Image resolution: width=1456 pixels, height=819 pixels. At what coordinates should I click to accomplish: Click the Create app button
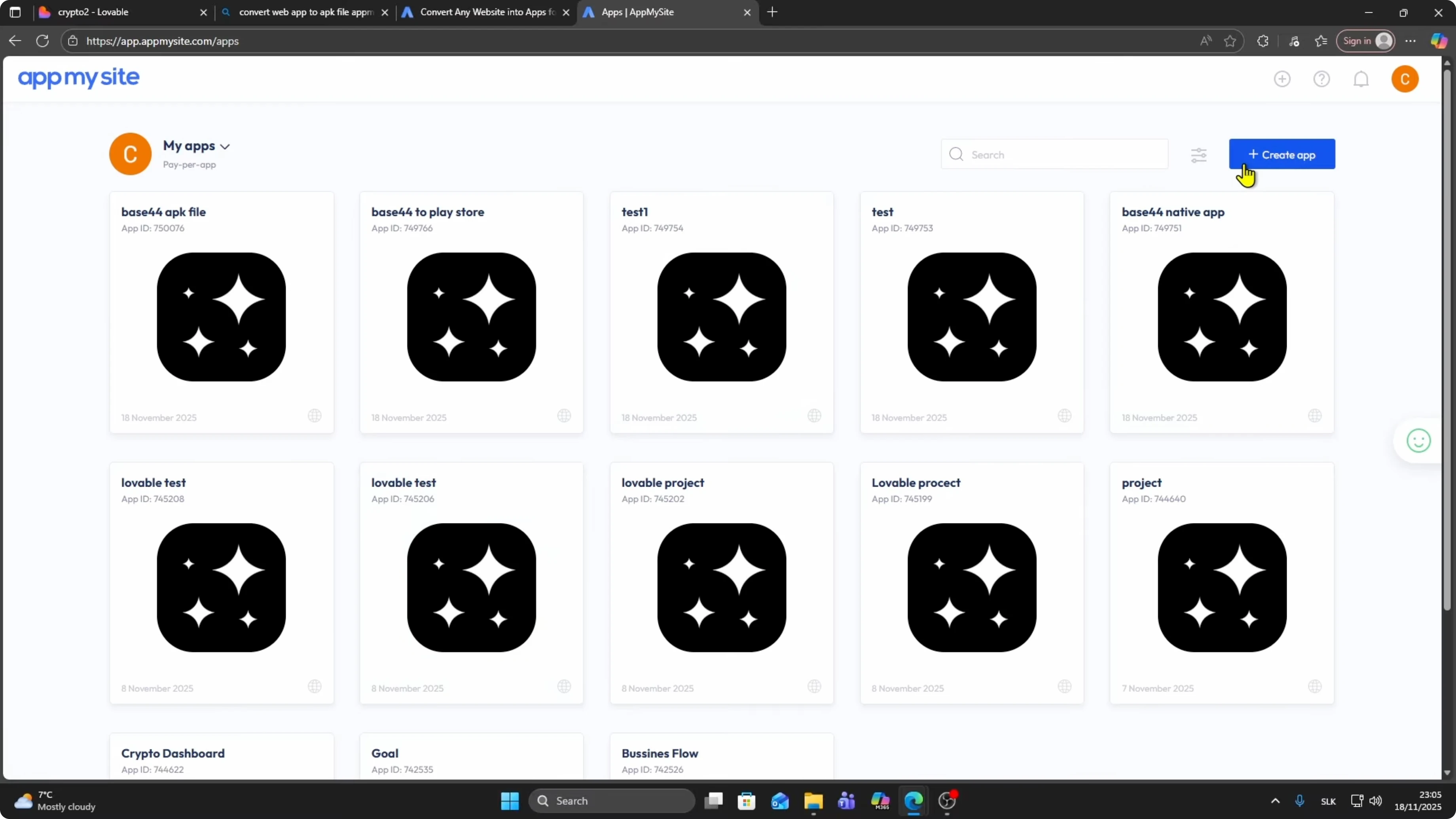click(x=1282, y=154)
